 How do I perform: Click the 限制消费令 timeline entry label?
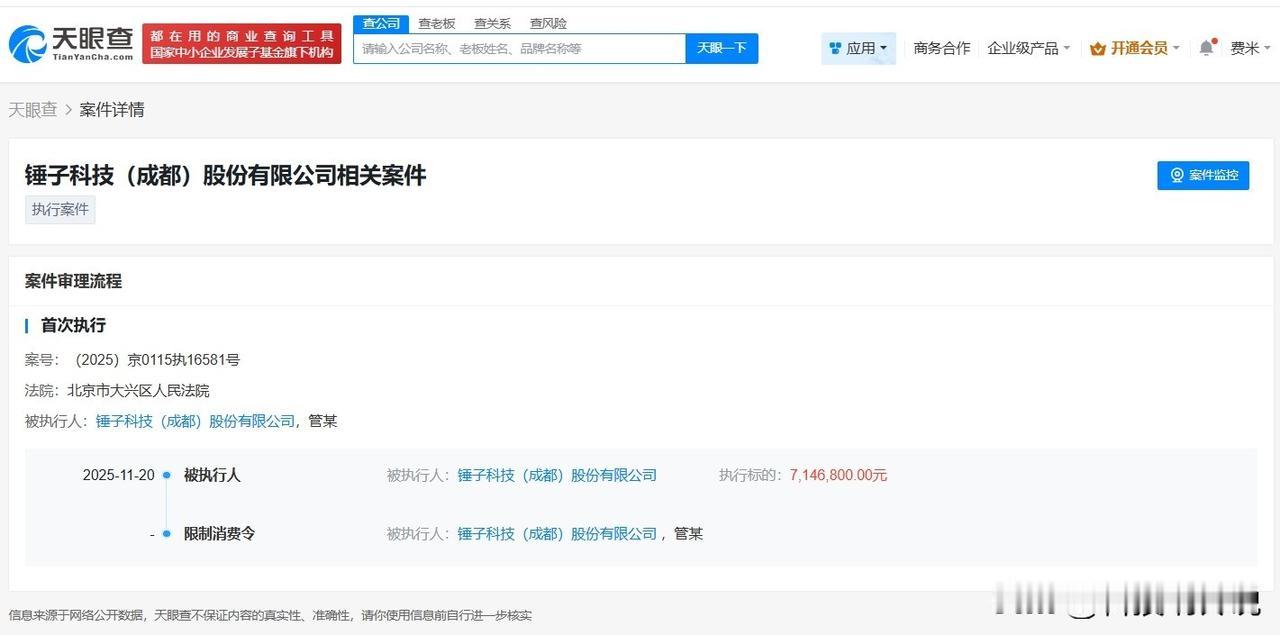coord(219,534)
